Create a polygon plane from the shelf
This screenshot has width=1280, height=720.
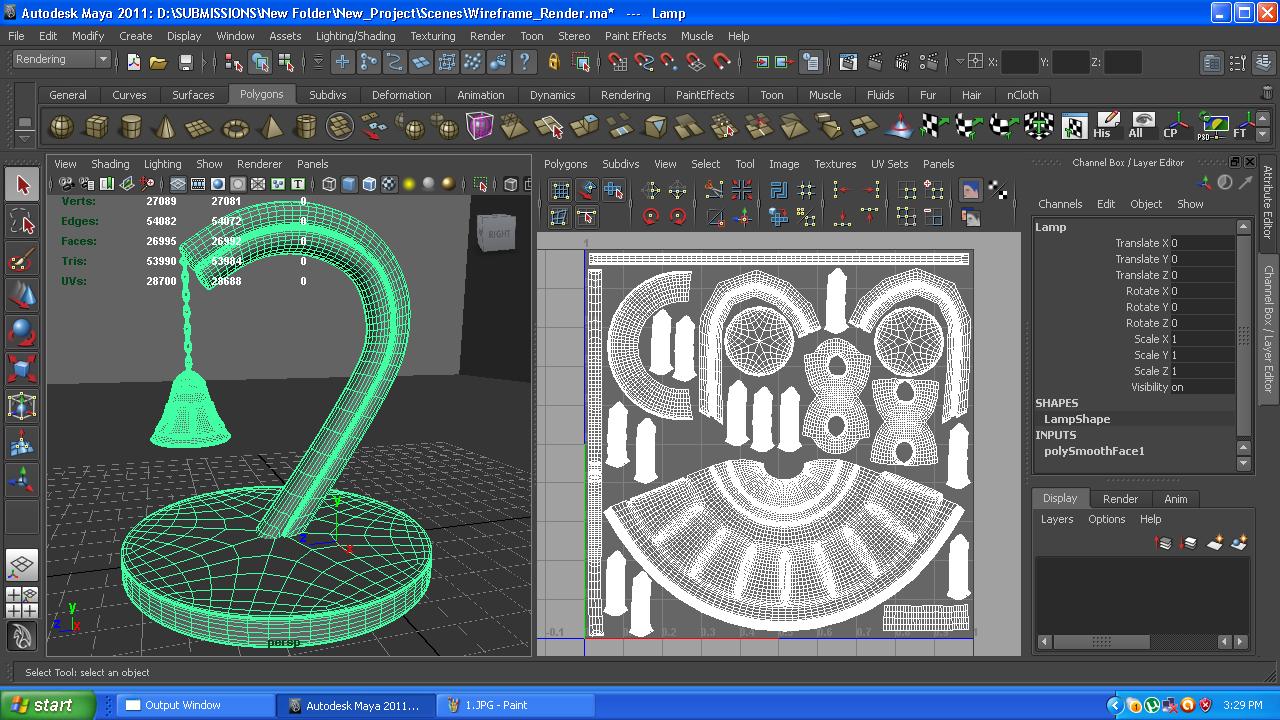(201, 127)
